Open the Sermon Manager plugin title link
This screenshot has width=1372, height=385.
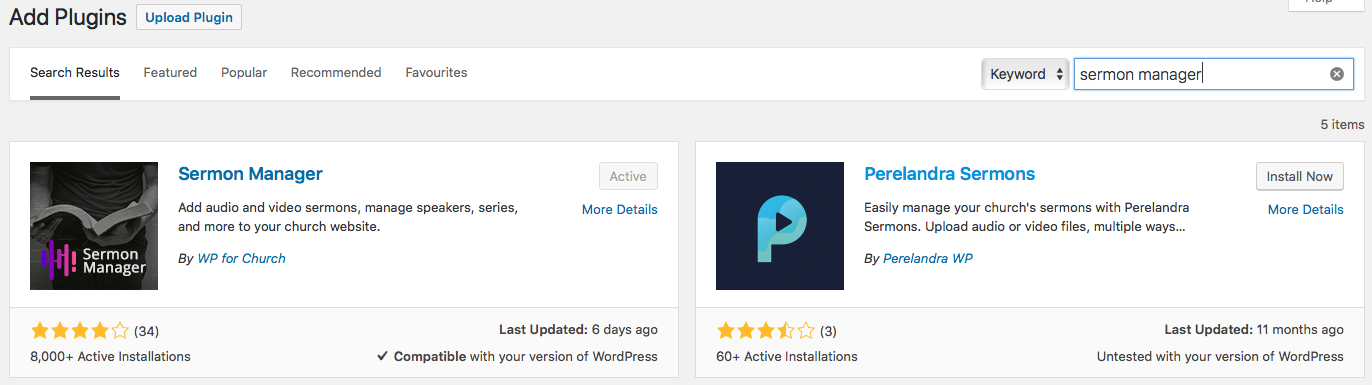tap(250, 174)
